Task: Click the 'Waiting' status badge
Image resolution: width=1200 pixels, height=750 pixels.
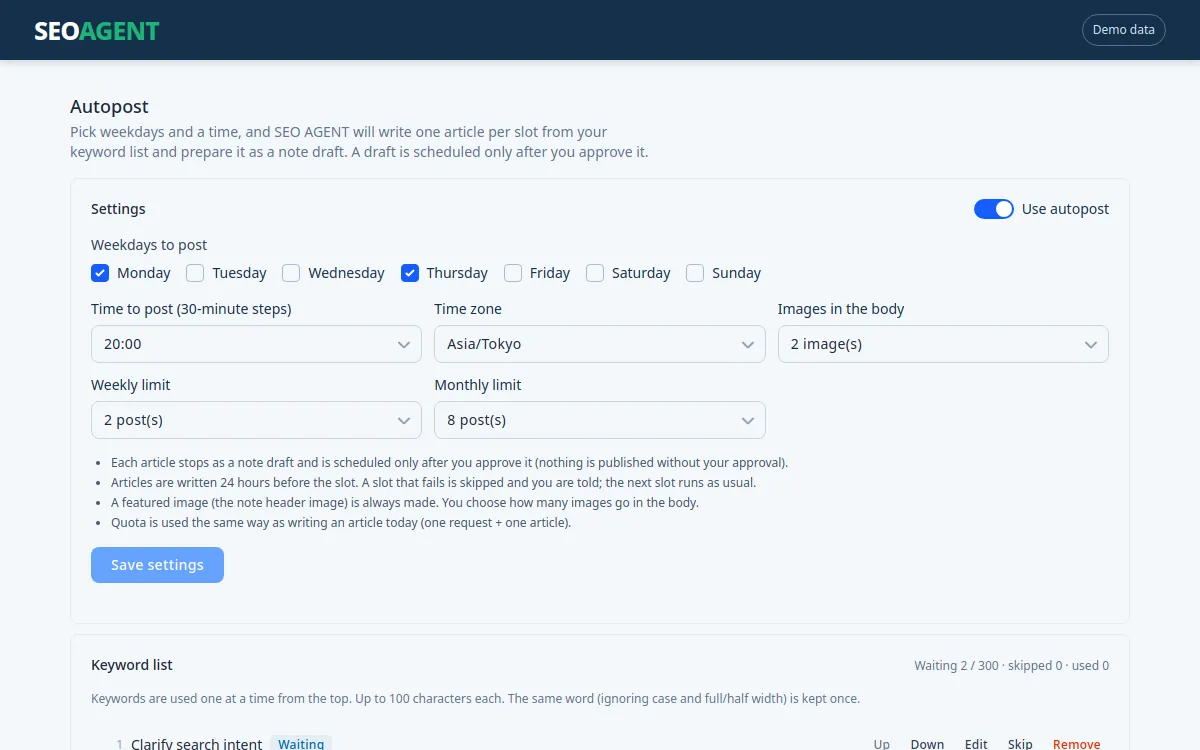Action: (301, 744)
